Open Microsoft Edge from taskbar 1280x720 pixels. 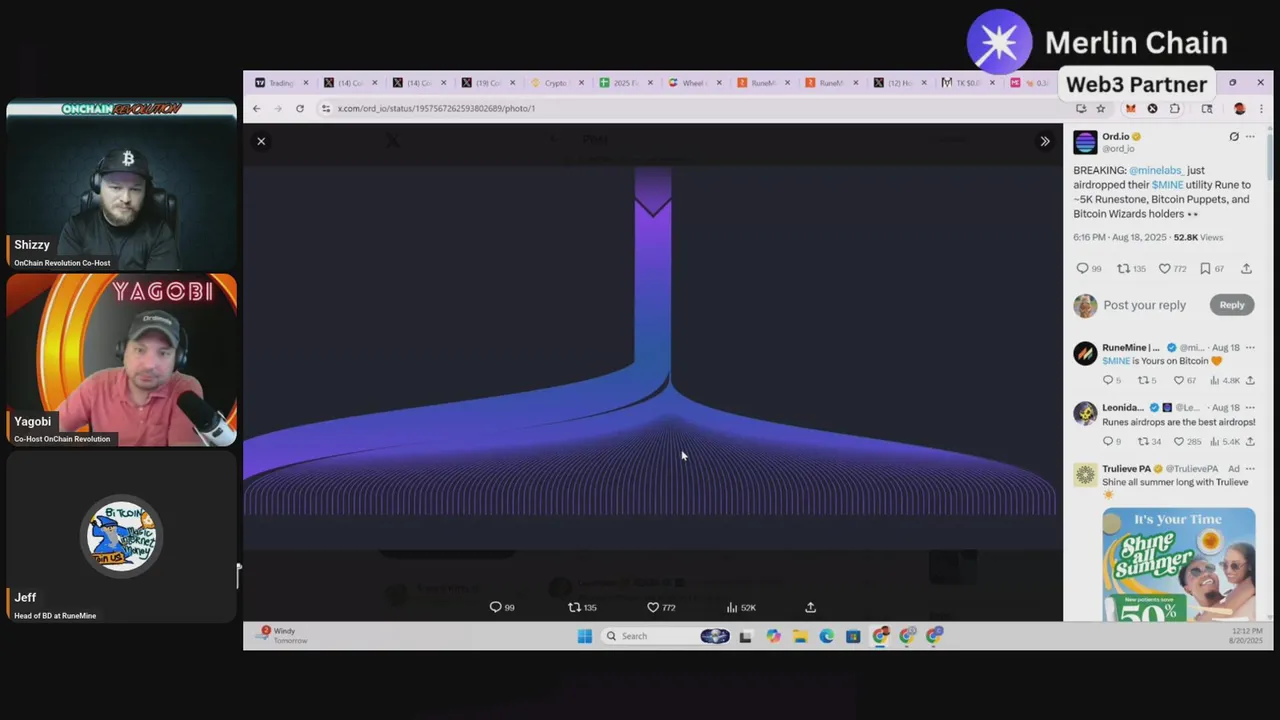pos(826,636)
